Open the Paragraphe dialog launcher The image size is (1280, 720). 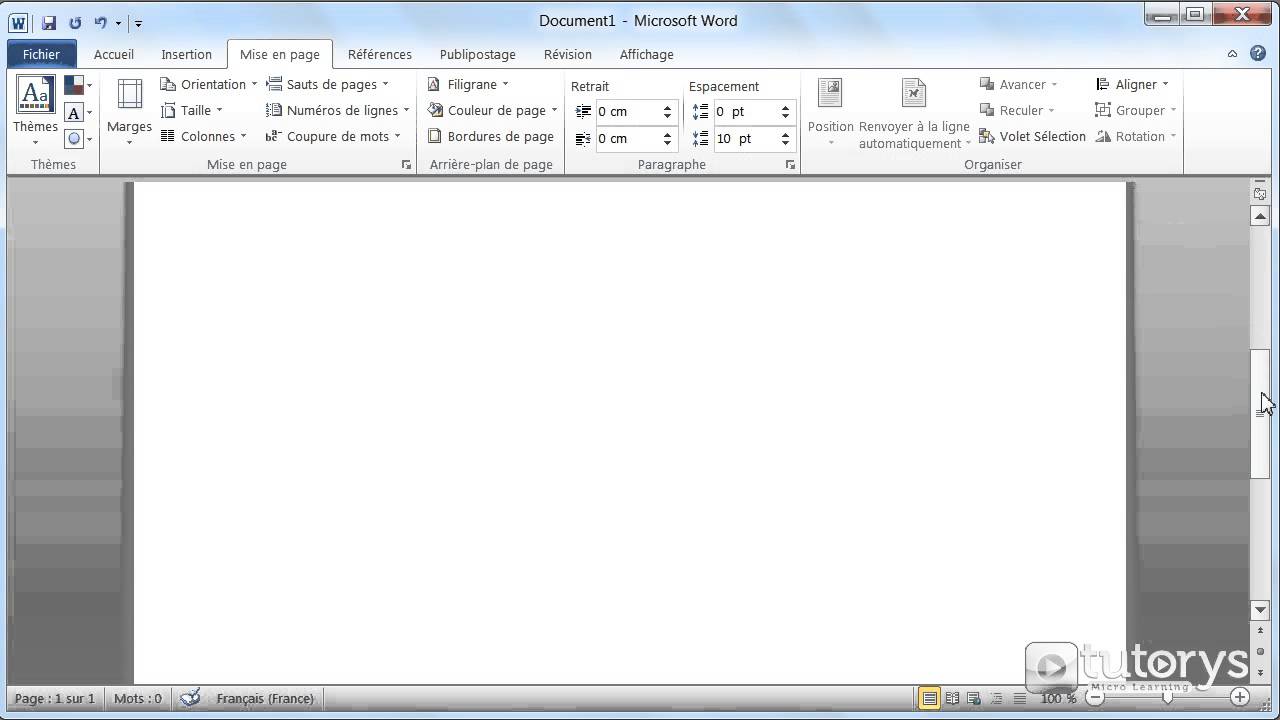coord(790,165)
